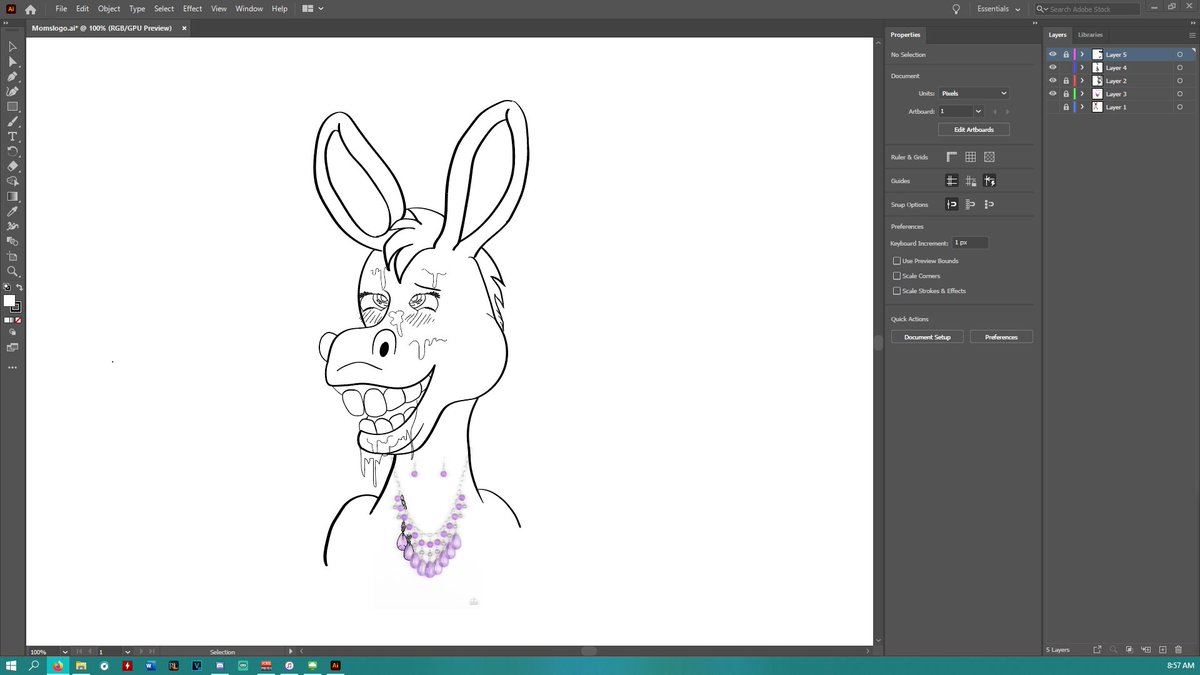Click the Edit Artboards button
1200x675 pixels.
coord(974,130)
